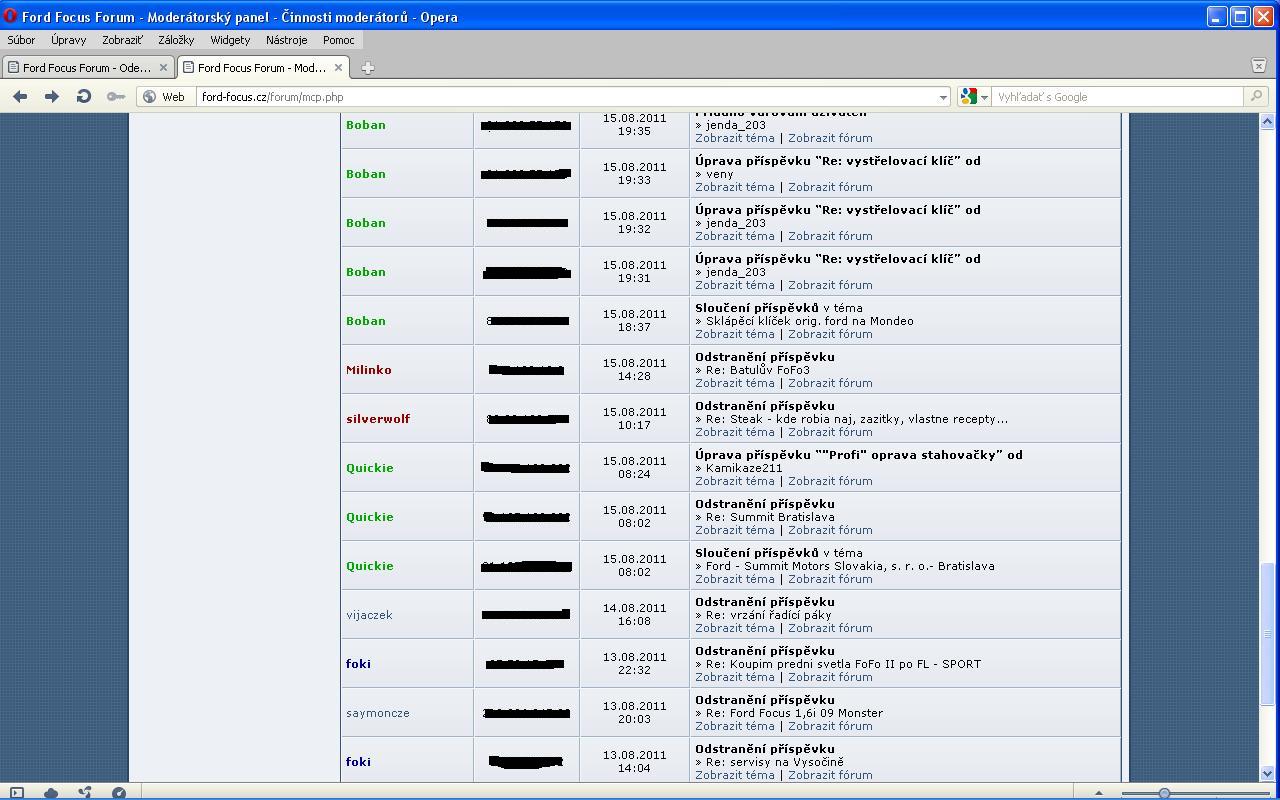Adjust the page zoom slider

(x=1164, y=793)
